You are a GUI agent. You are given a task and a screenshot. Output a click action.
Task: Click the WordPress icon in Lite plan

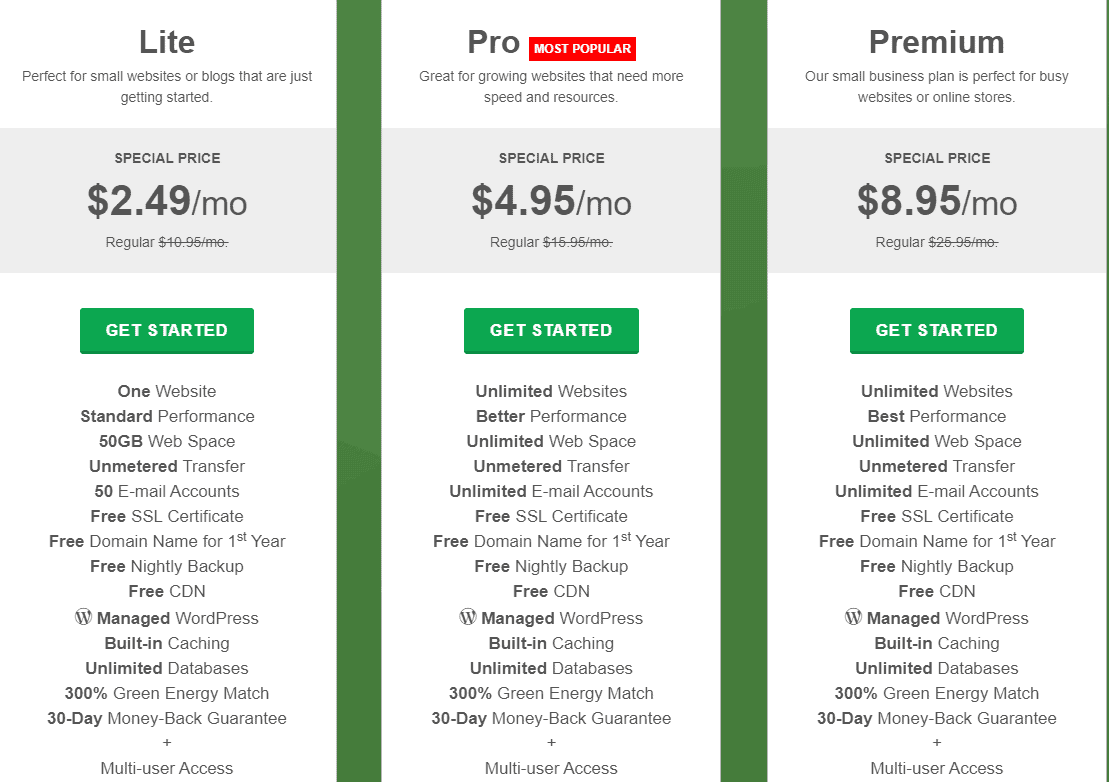point(83,617)
